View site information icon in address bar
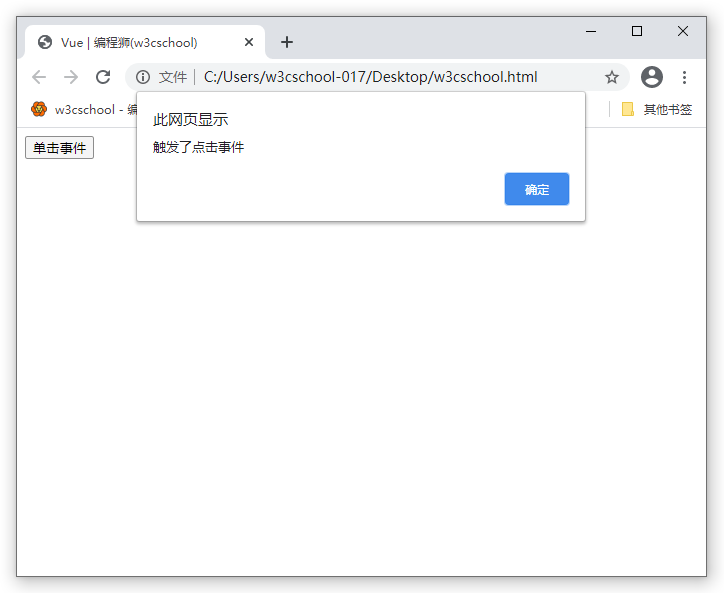The width and height of the screenshot is (724, 593). click(x=143, y=77)
